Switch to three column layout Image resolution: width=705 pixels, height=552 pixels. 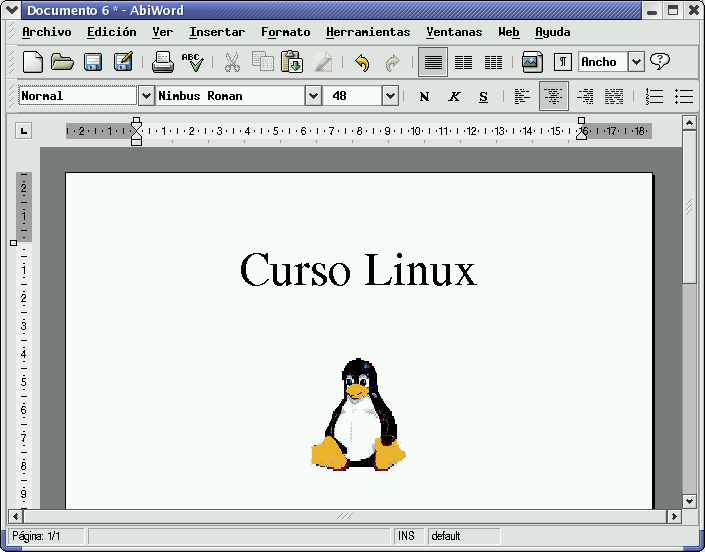pos(493,62)
